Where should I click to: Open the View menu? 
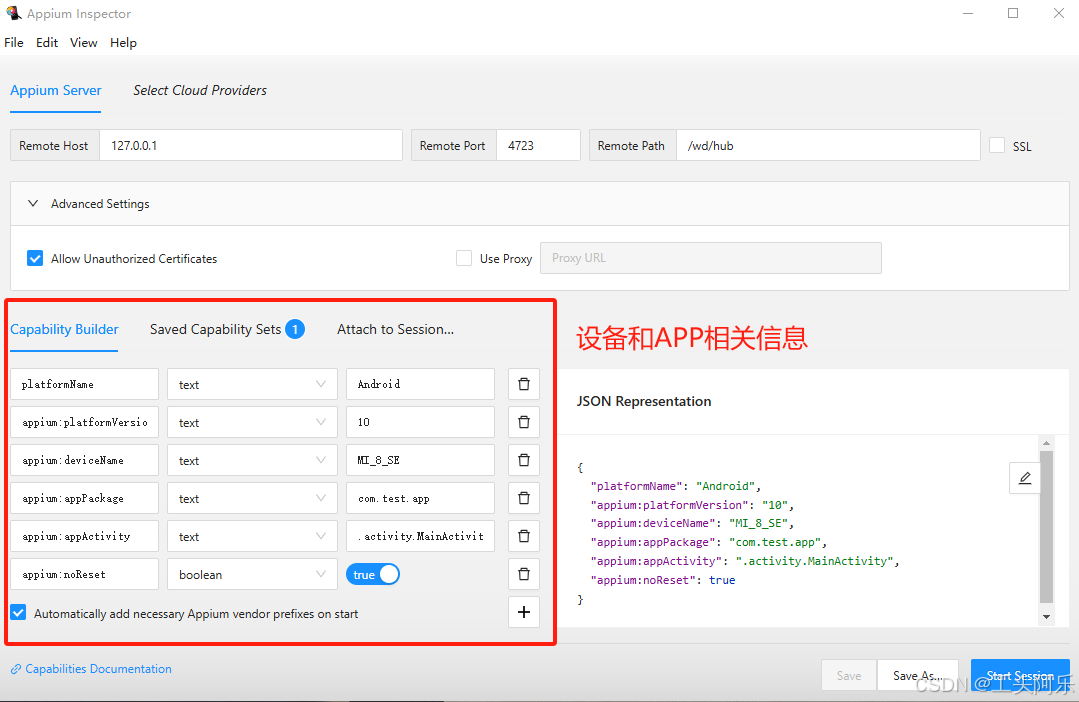click(x=83, y=43)
